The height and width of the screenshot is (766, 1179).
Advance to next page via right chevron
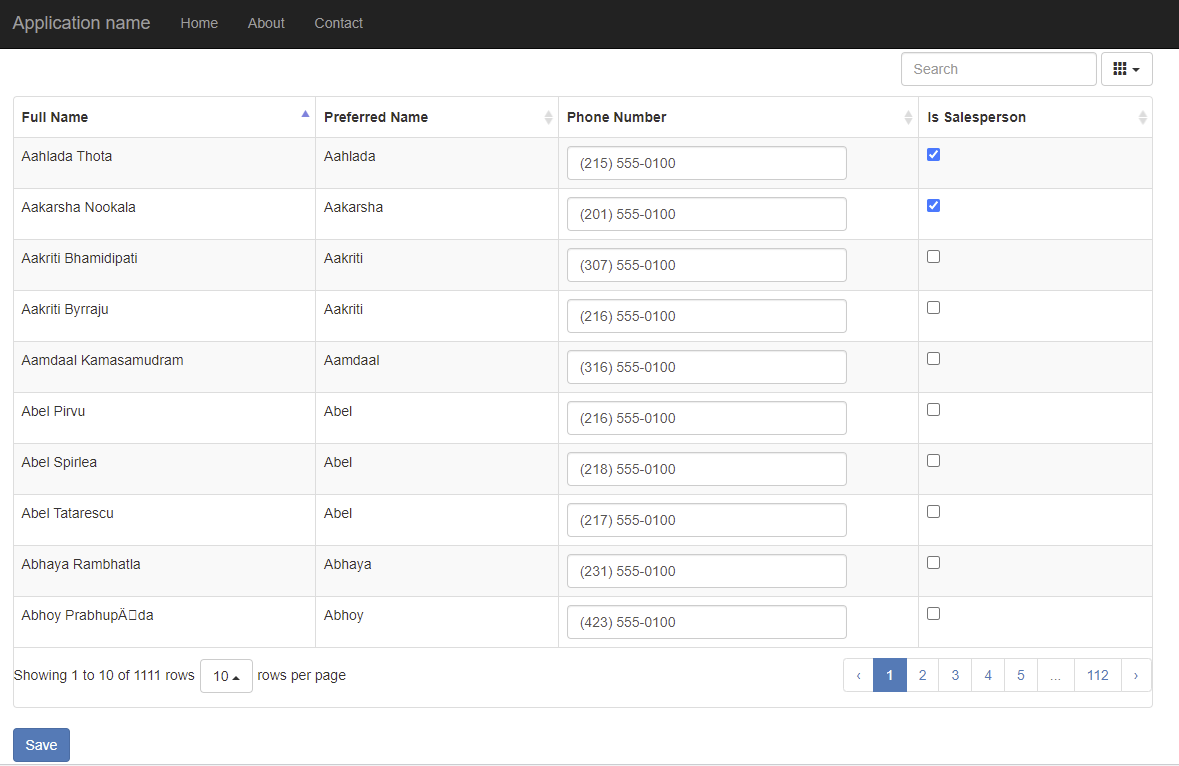(1136, 675)
